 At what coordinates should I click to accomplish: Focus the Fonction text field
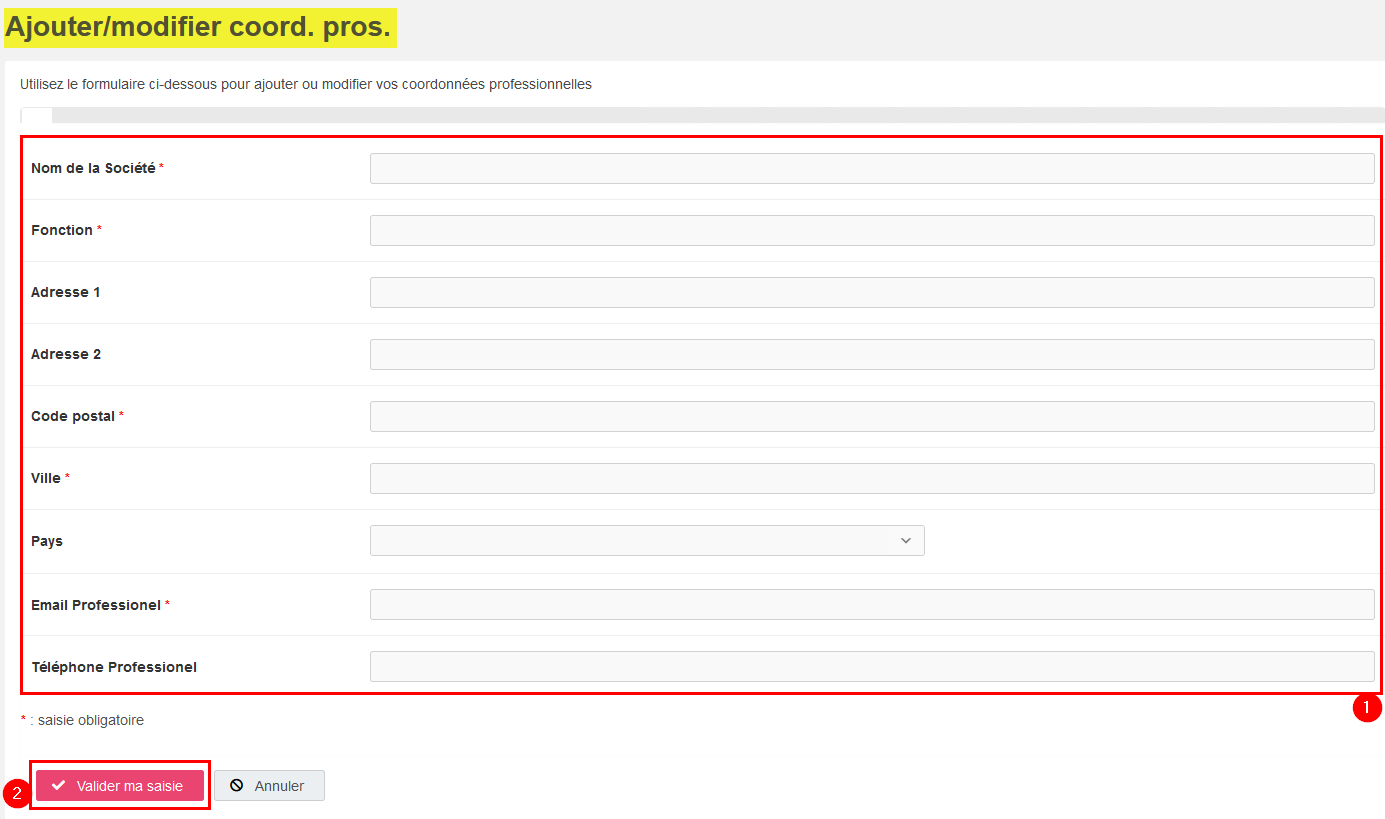click(872, 230)
